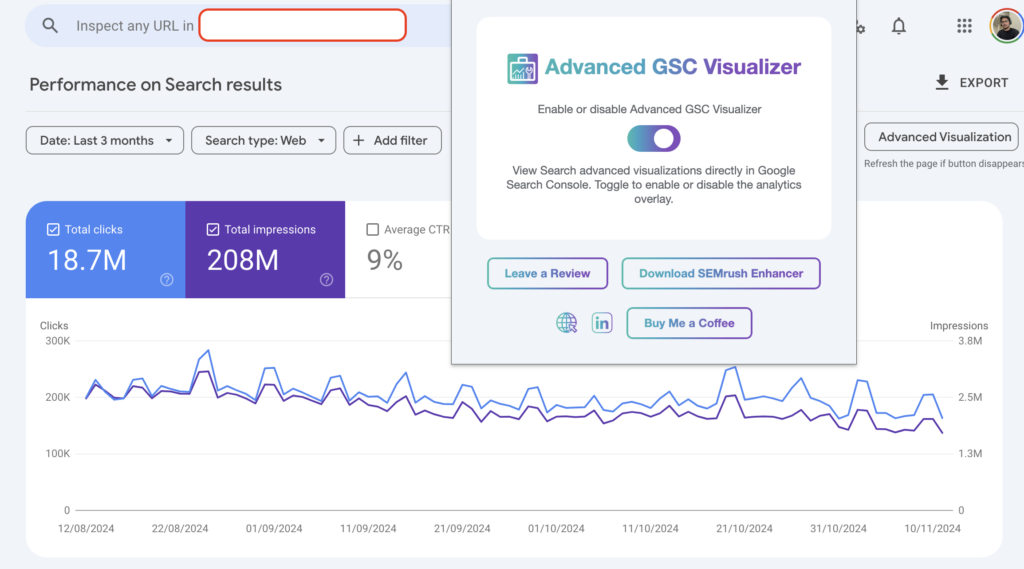Uncheck the Total clicks checkbox
Viewport: 1024px width, 569px height.
click(x=54, y=230)
